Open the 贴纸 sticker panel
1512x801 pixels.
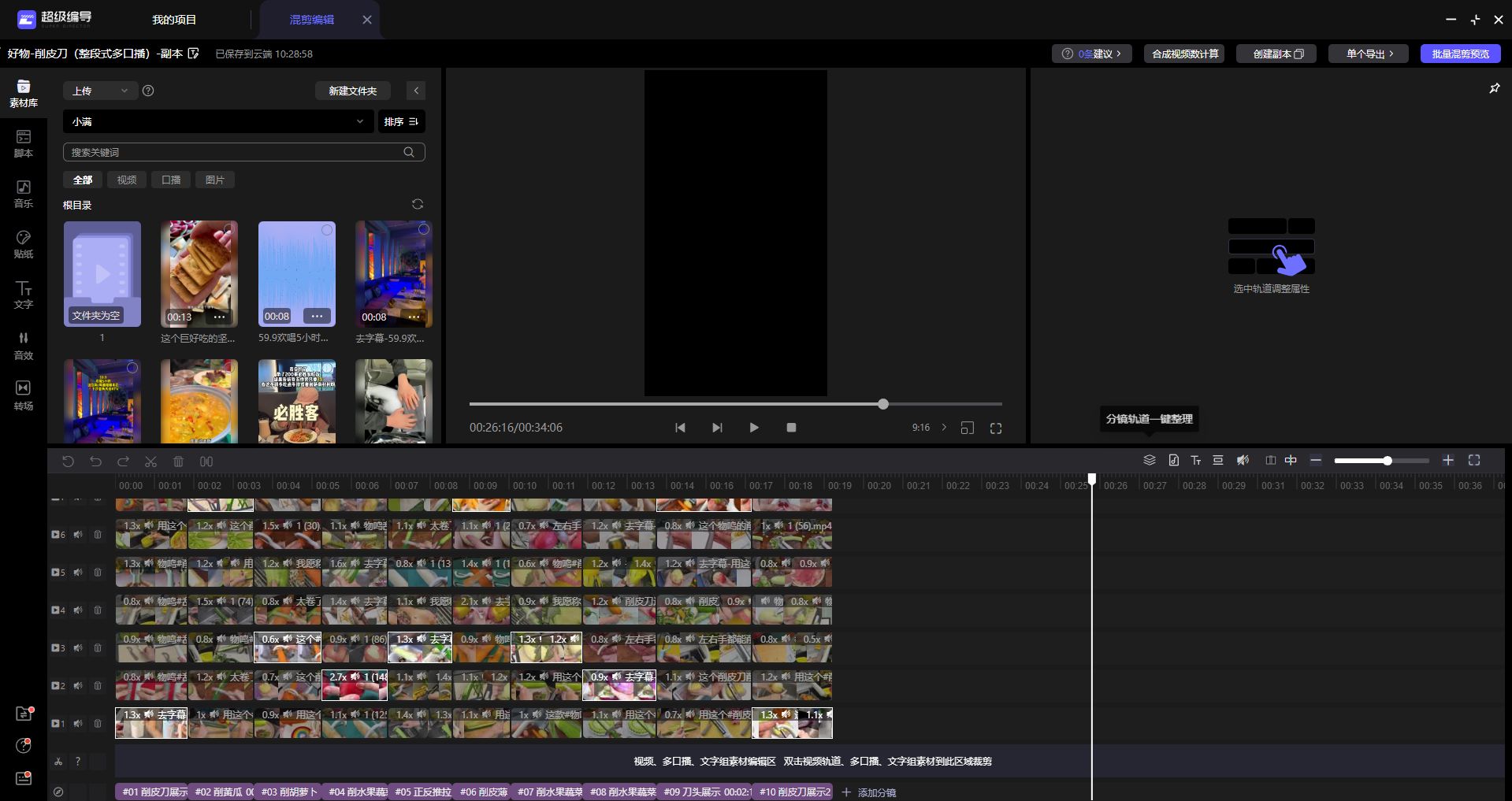[24, 245]
